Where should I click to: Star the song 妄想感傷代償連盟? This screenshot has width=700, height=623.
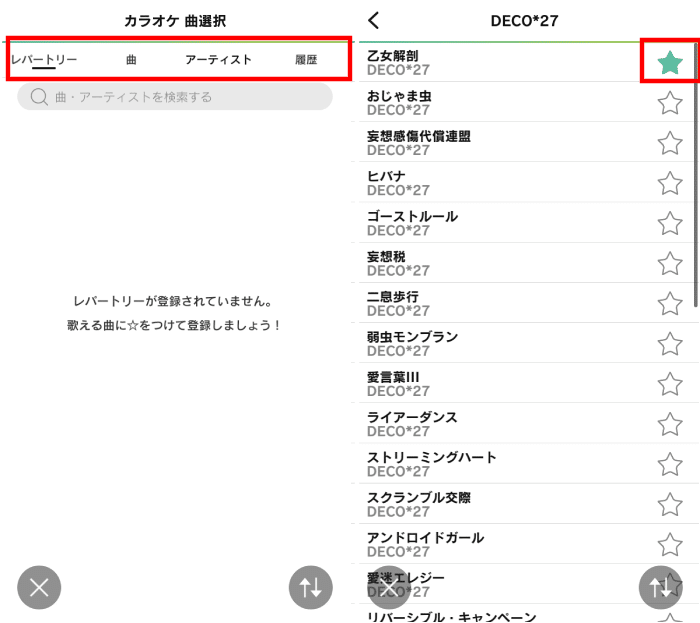[670, 143]
